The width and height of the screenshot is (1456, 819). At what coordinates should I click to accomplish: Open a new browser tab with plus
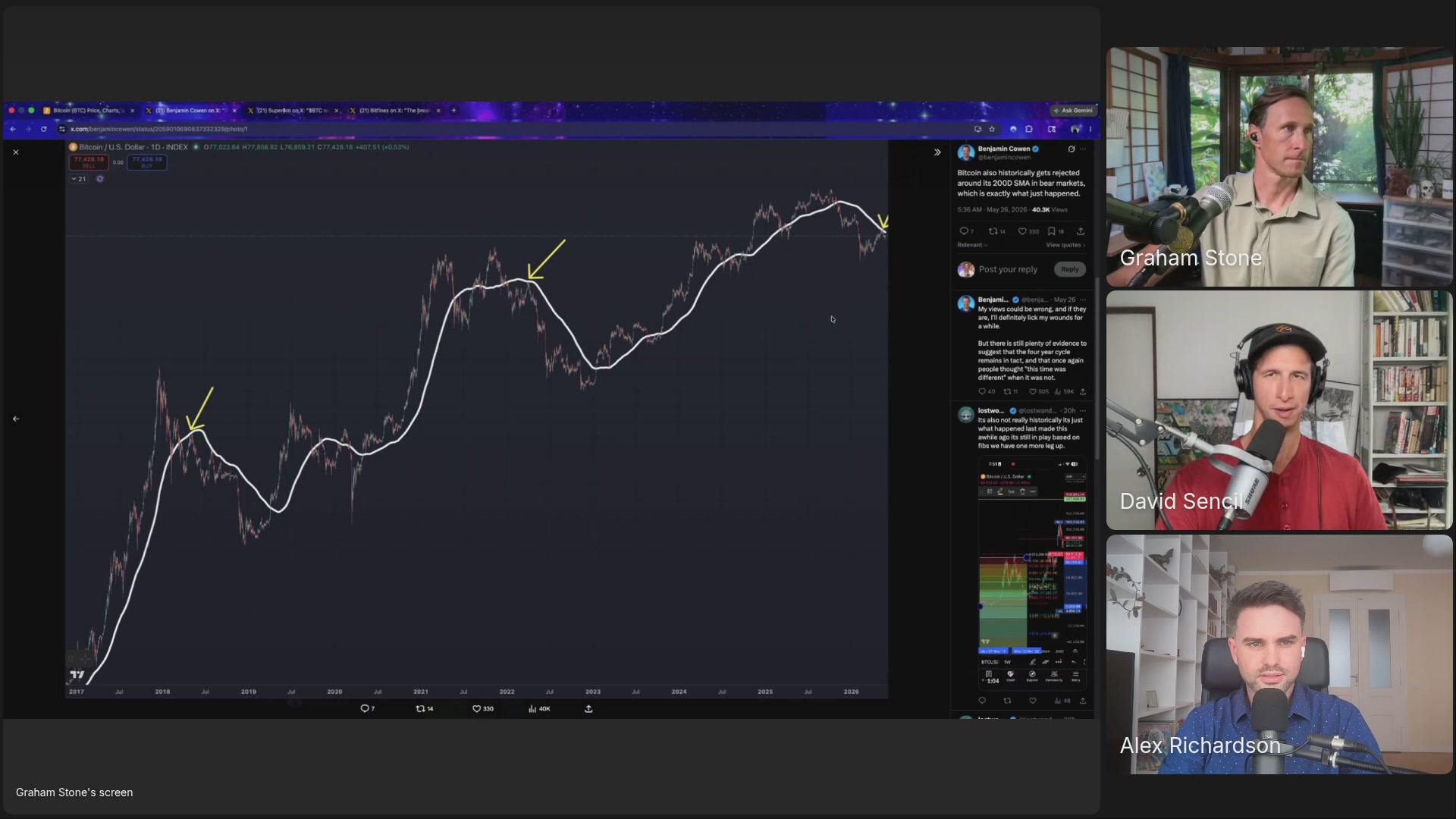click(x=454, y=111)
